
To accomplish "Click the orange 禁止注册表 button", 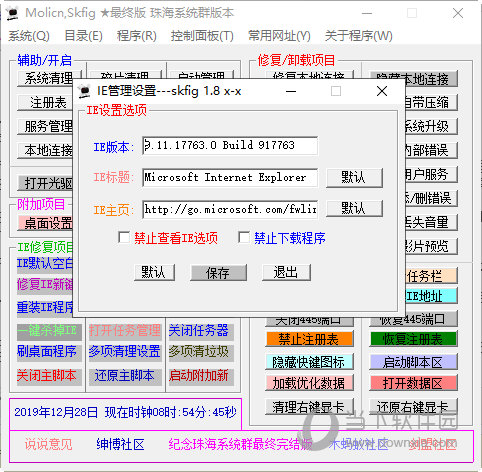I will tap(309, 339).
